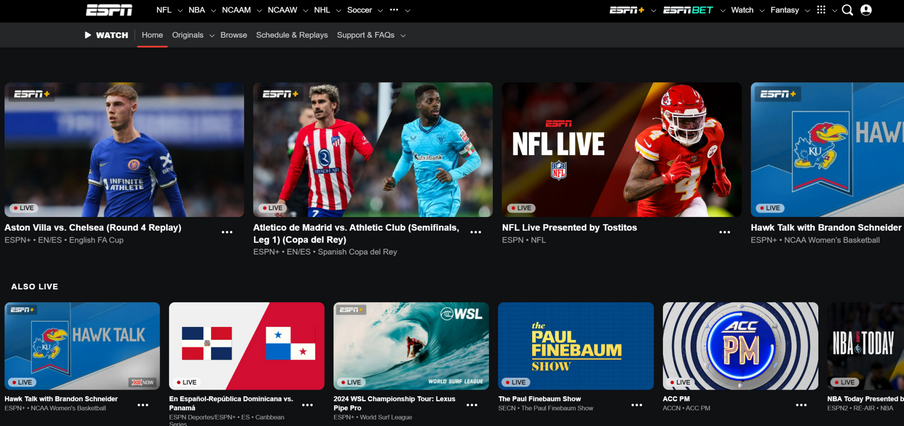Open the more sports ellipsis in header
The width and height of the screenshot is (904, 426).
pyautogui.click(x=394, y=10)
